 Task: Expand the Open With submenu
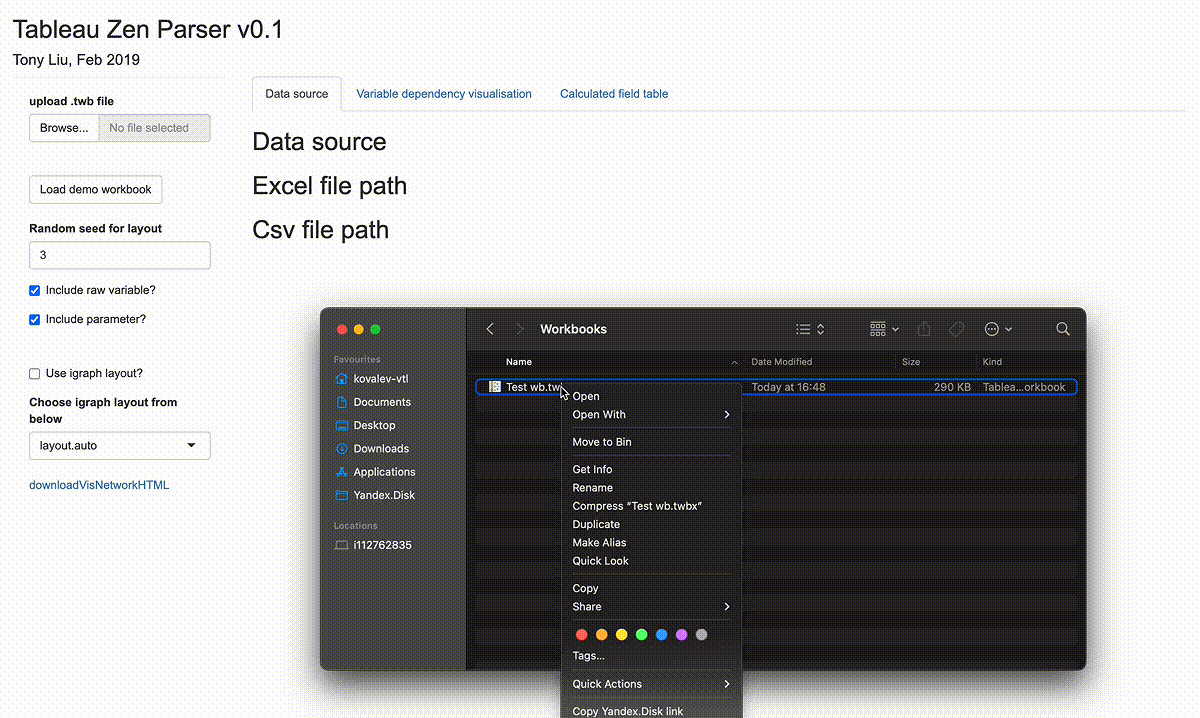point(650,414)
